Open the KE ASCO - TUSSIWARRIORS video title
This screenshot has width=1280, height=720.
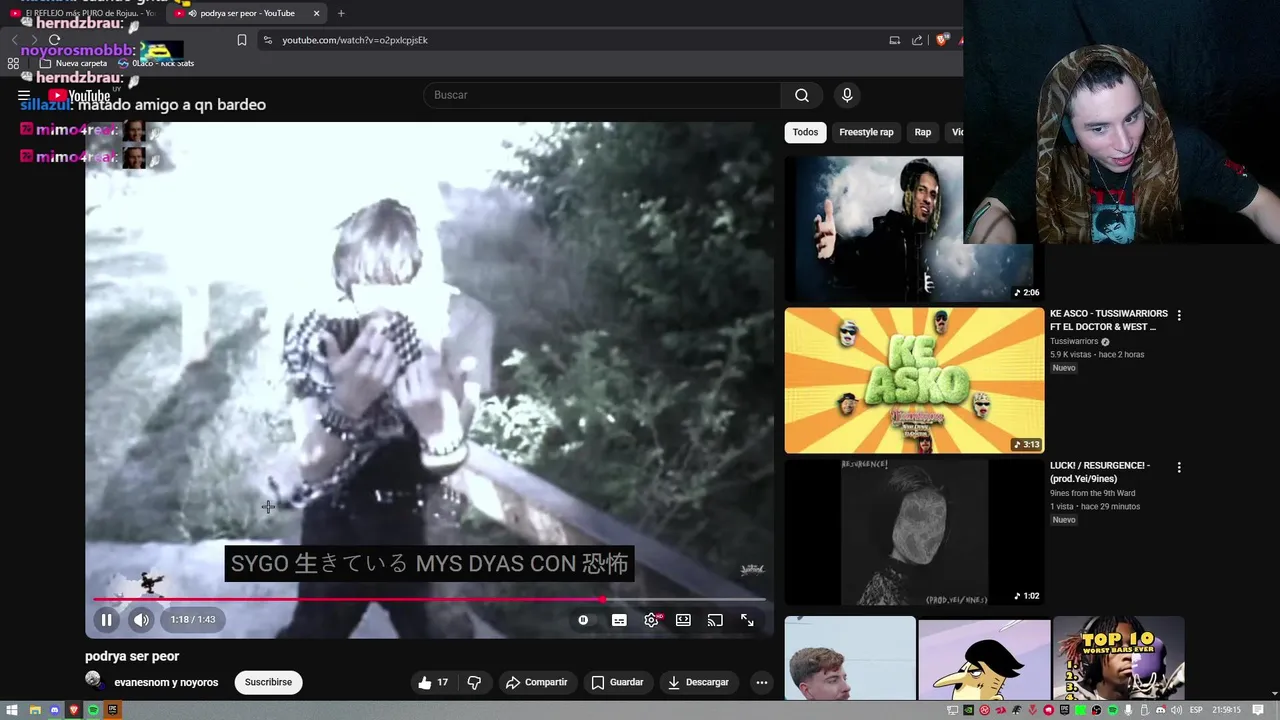[1108, 320]
